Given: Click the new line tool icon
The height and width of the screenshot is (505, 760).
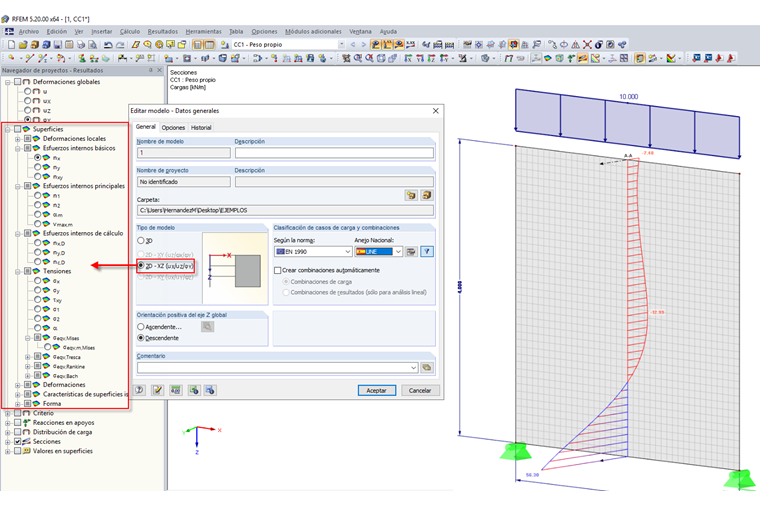Looking at the screenshot, I should (x=29, y=58).
